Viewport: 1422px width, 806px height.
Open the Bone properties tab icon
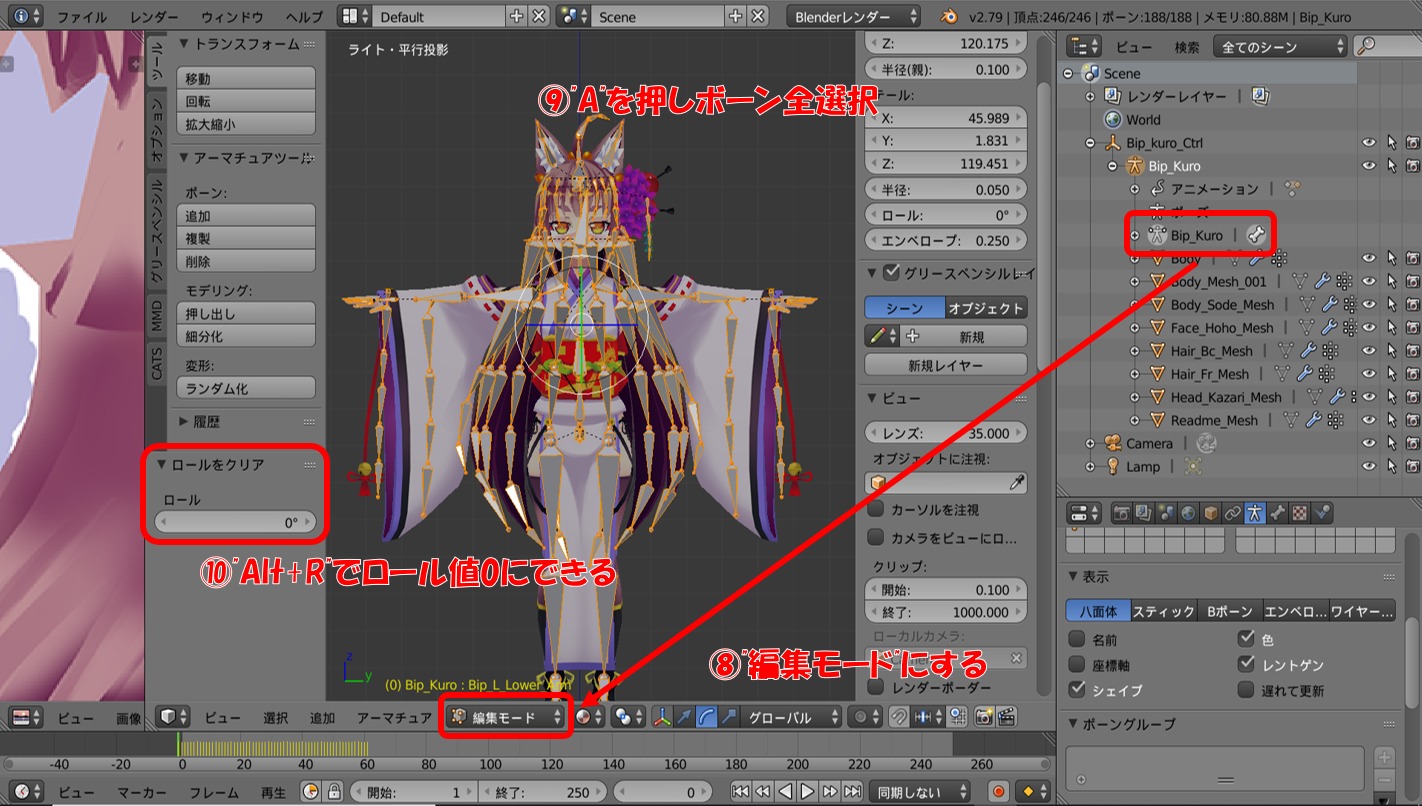point(1277,513)
